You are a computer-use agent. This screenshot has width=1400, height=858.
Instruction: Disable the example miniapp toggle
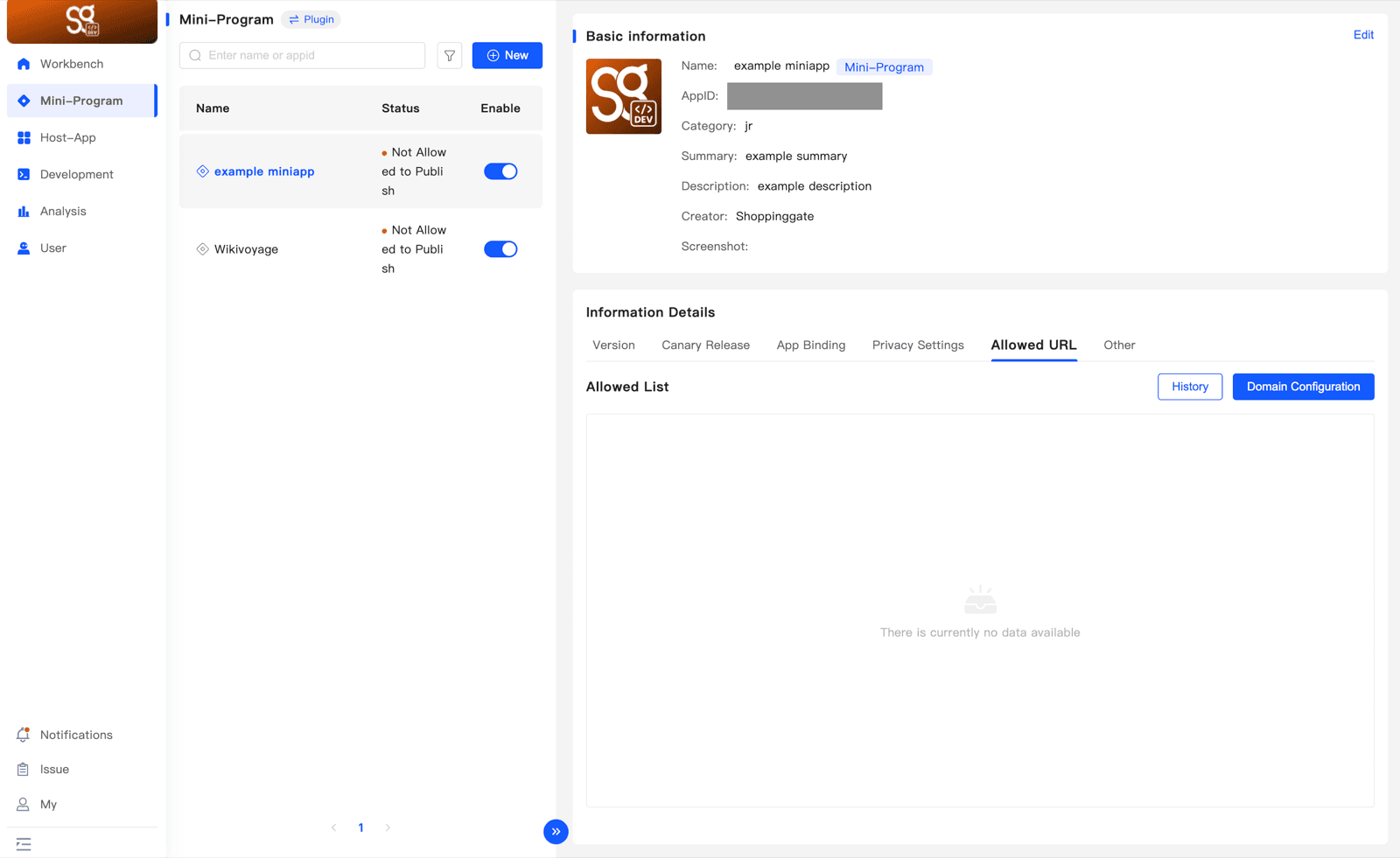pyautogui.click(x=500, y=171)
